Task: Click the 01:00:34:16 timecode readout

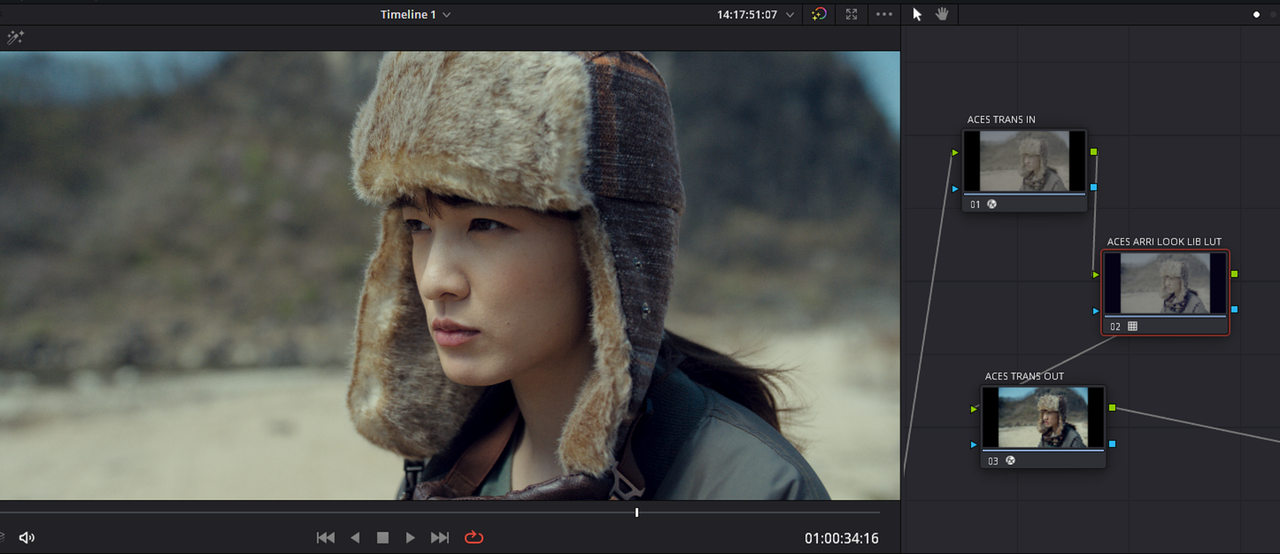Action: pos(841,539)
